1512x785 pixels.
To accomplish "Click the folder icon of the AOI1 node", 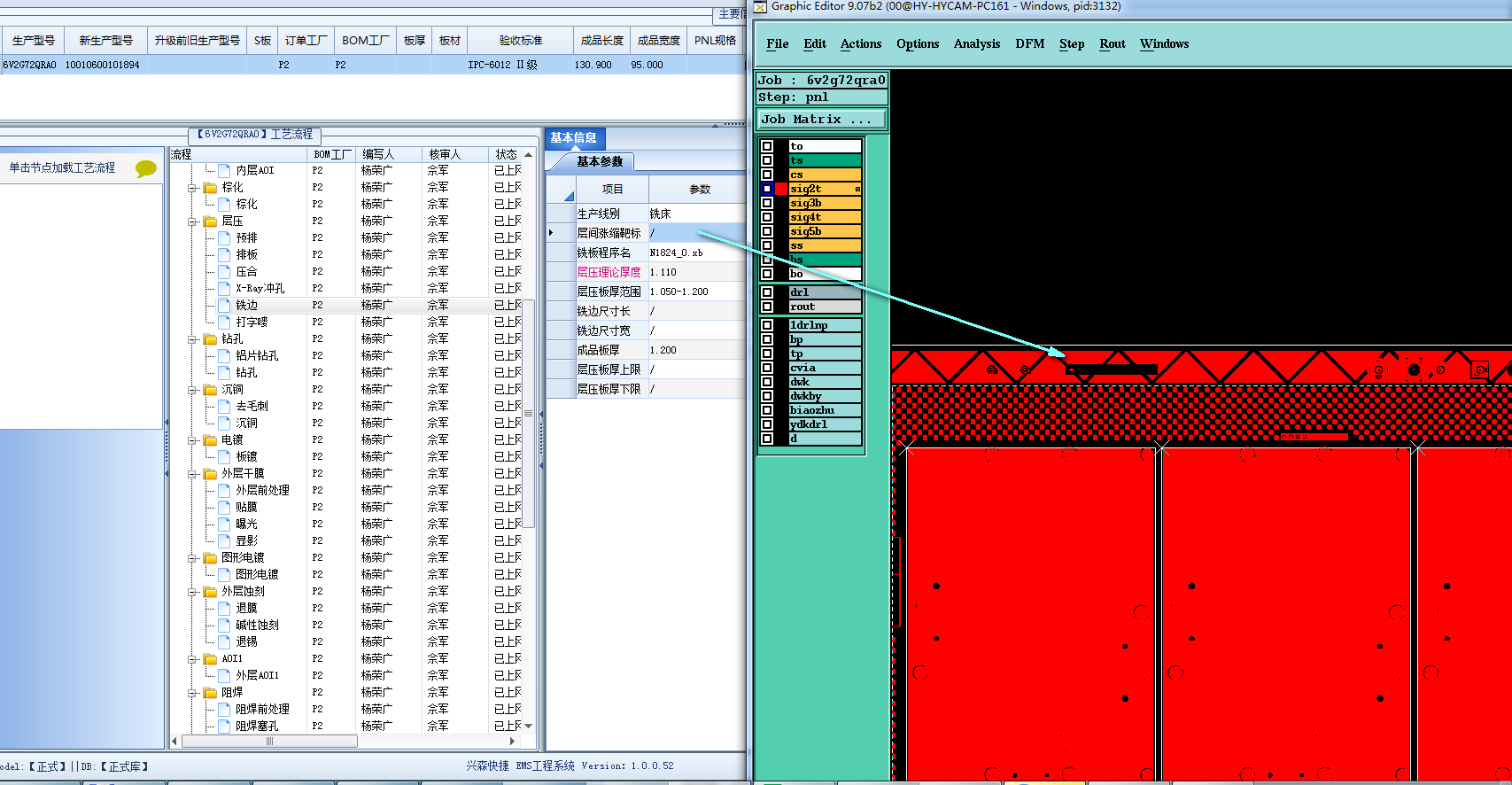I will (210, 659).
